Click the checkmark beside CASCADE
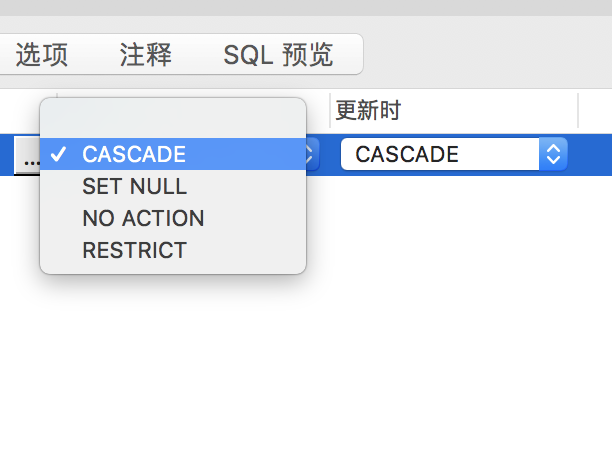 (x=59, y=154)
